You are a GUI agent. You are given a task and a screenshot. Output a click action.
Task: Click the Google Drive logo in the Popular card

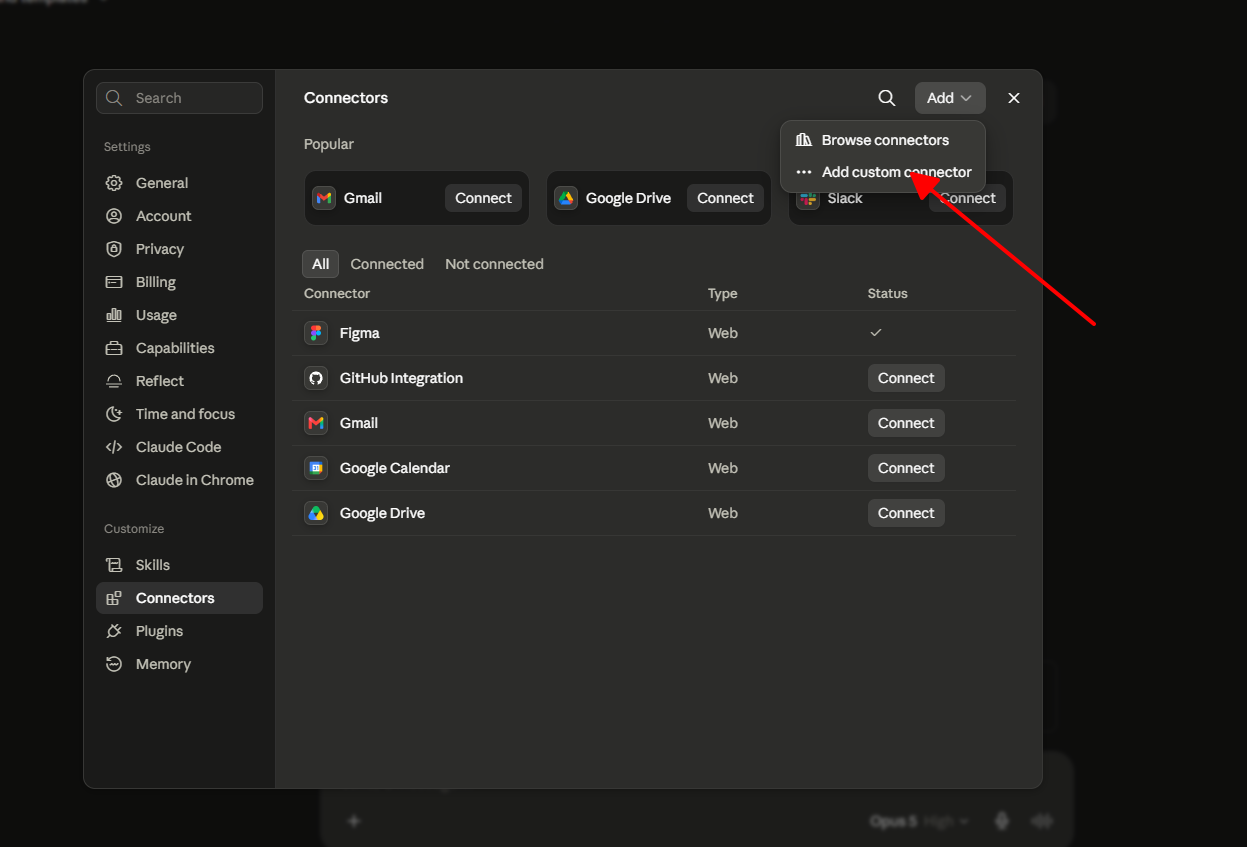pos(566,198)
